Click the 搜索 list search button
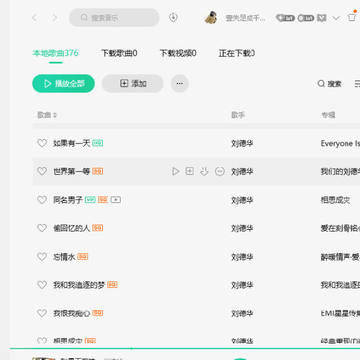This screenshot has width=360, height=360. pos(329,84)
